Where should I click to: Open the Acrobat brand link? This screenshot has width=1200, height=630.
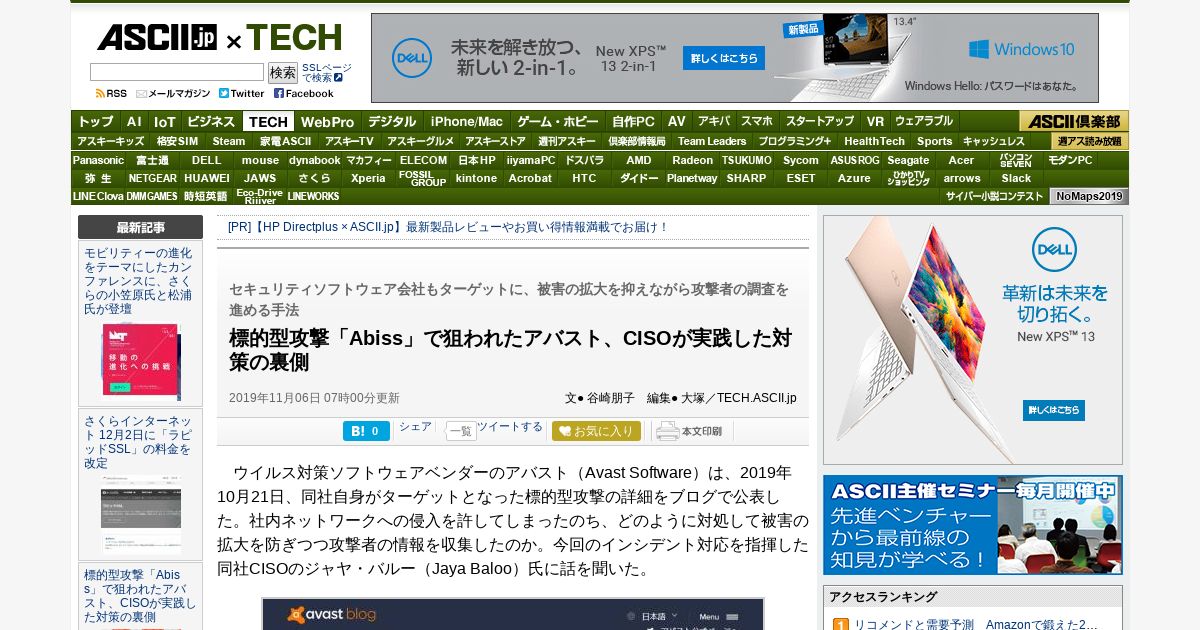530,178
